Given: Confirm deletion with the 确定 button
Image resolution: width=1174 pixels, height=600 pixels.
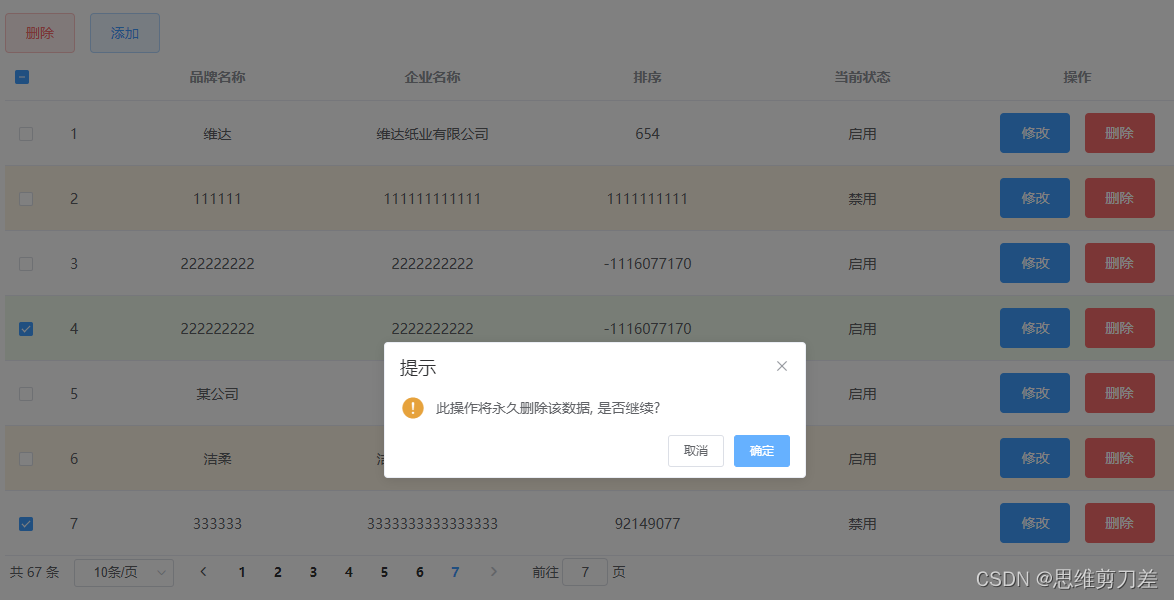Looking at the screenshot, I should 761,451.
